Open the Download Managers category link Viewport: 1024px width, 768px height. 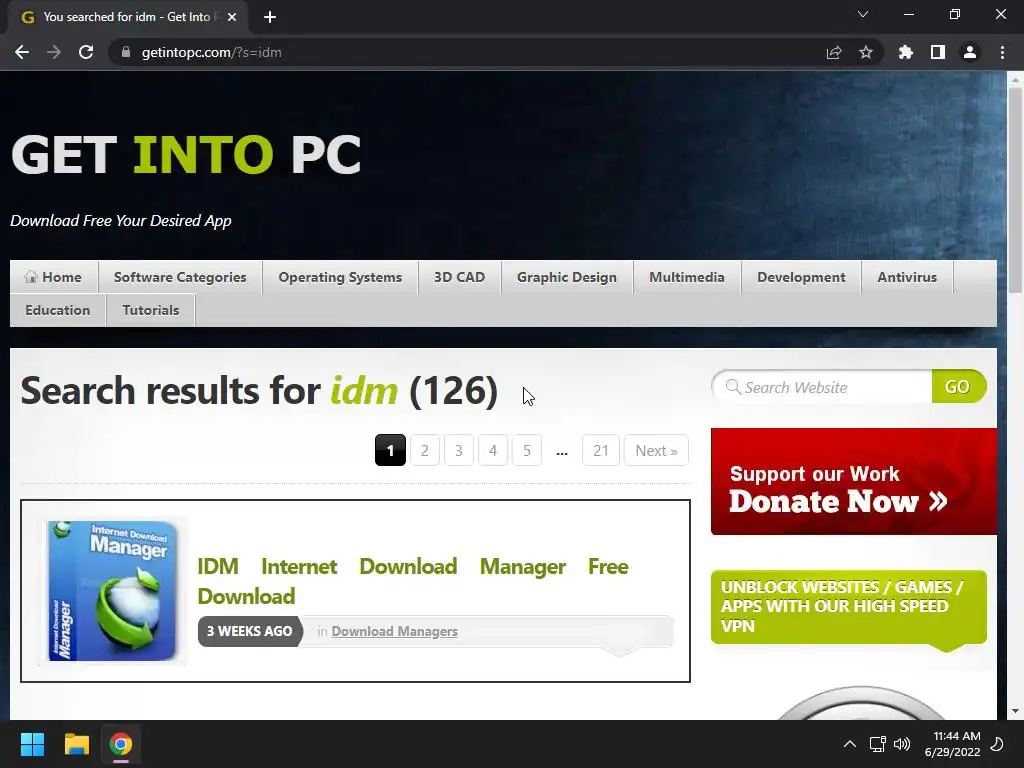394,632
